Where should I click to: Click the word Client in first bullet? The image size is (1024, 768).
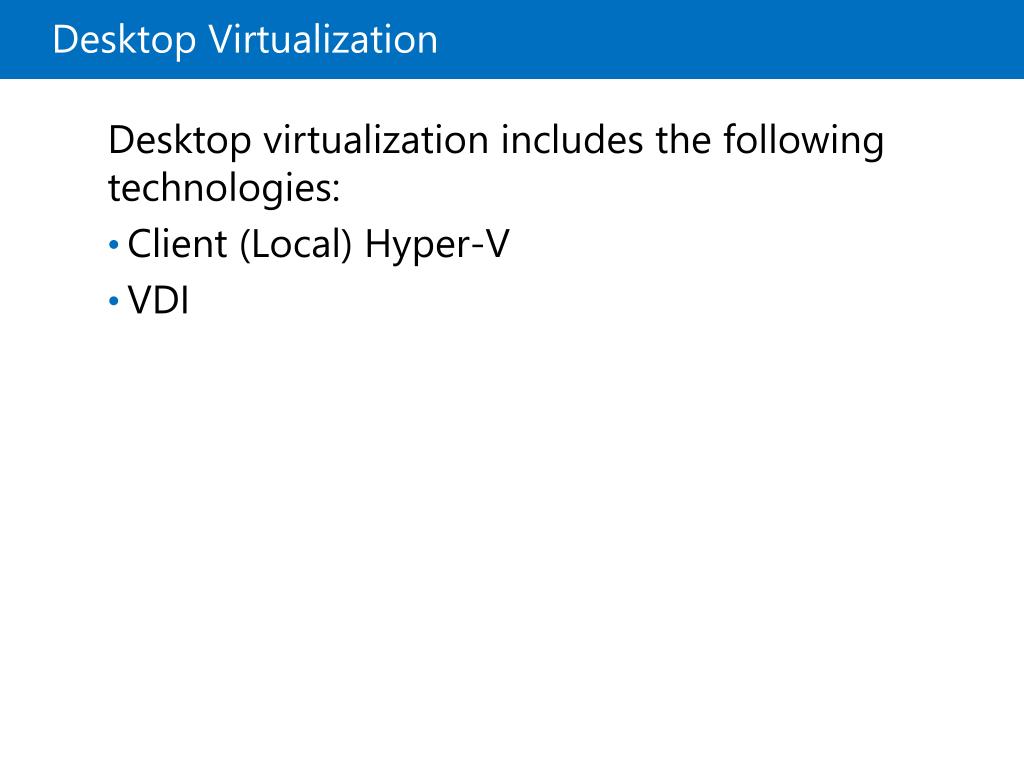tap(178, 244)
